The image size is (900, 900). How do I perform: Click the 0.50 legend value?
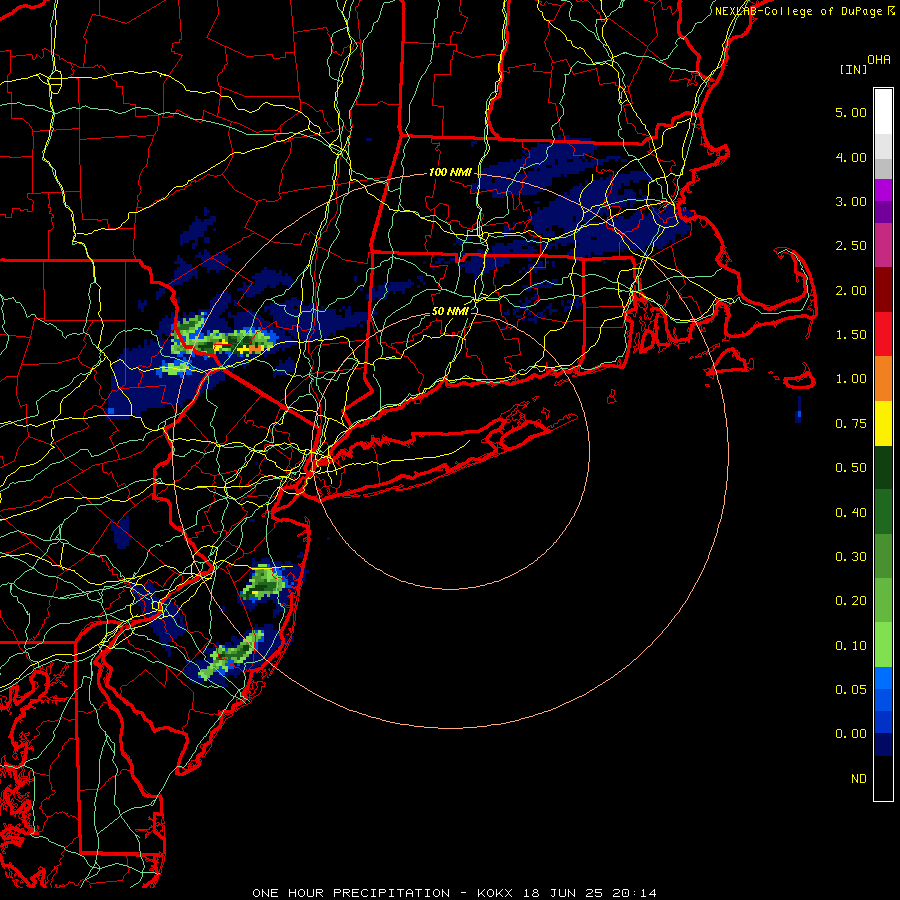pyautogui.click(x=851, y=468)
